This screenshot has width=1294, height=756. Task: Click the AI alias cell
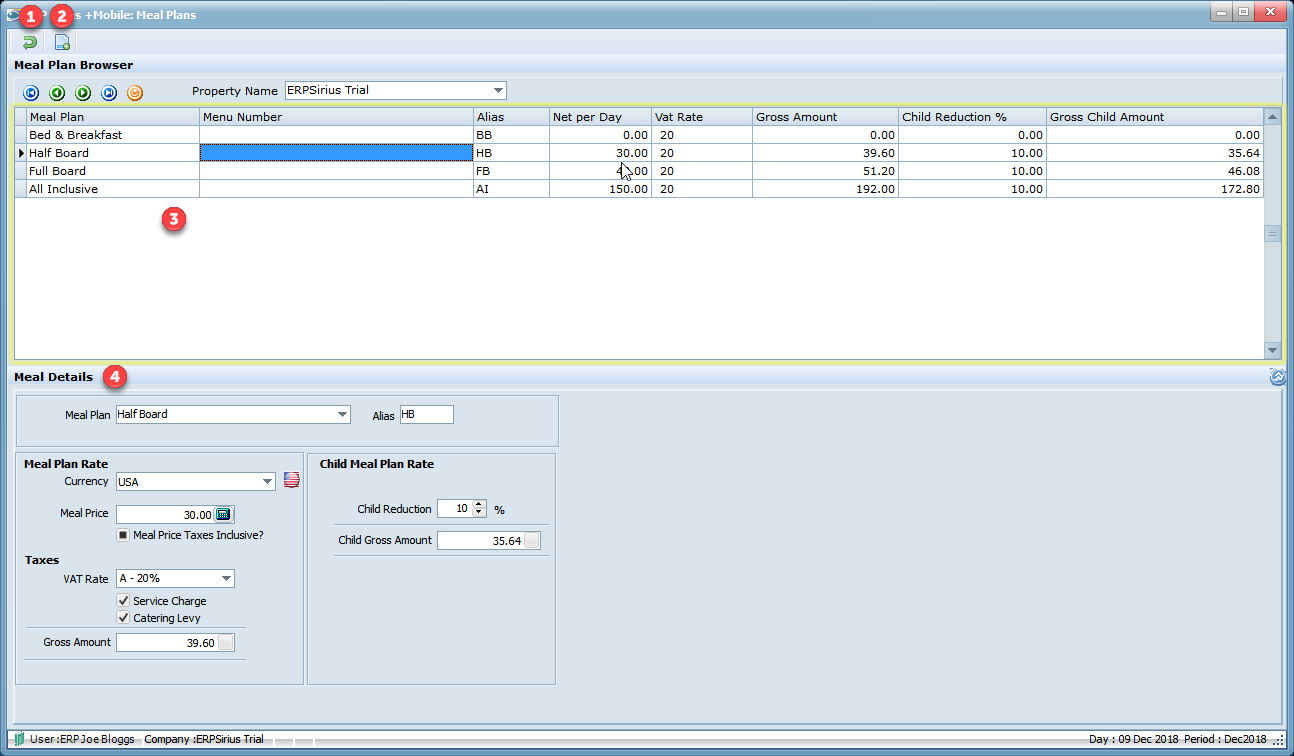[511, 189]
